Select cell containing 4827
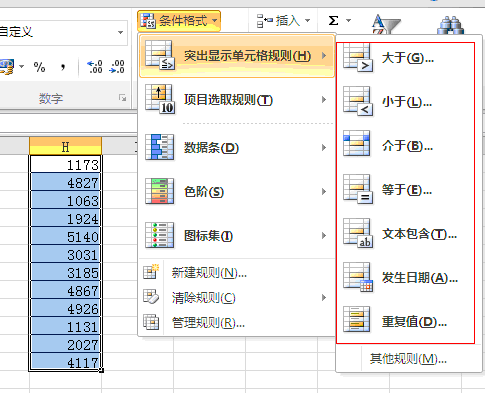 pos(65,182)
